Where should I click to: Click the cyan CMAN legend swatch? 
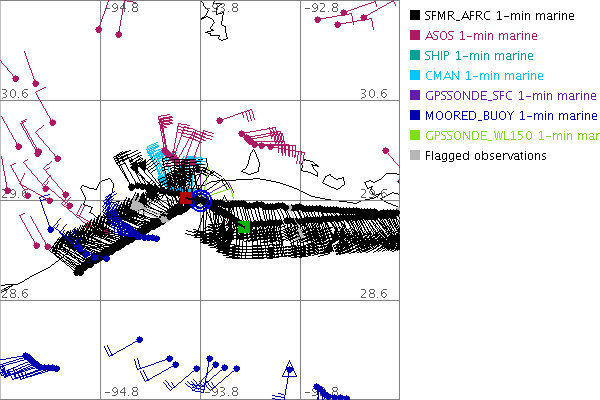pyautogui.click(x=414, y=75)
